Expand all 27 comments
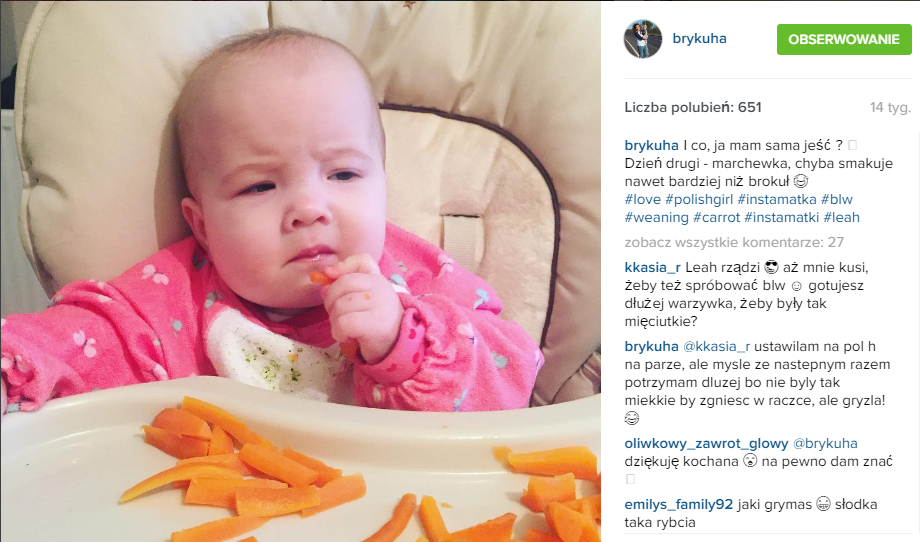Viewport: 920px width, 542px height. point(734,242)
